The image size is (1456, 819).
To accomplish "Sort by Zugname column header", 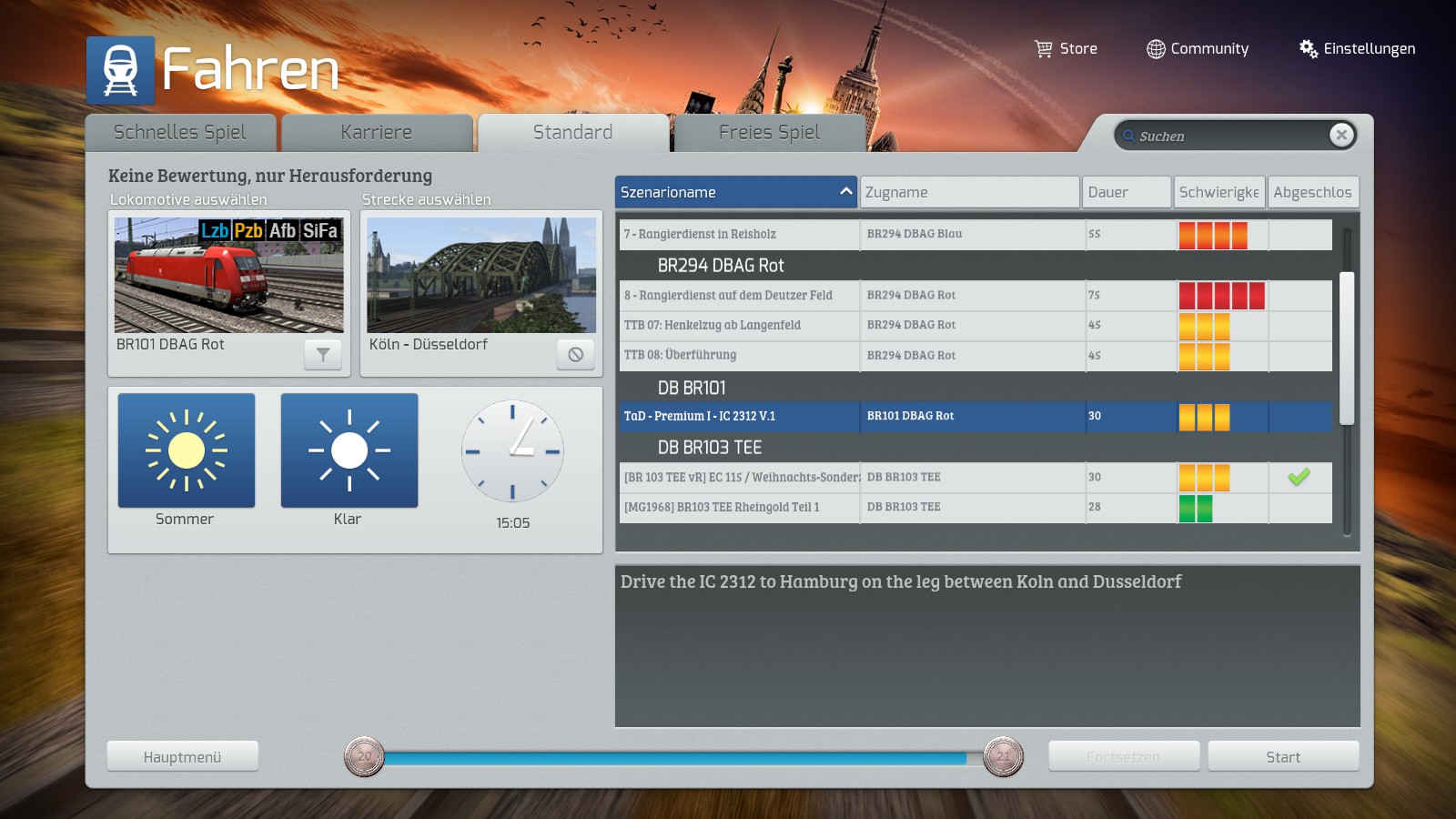I will (970, 192).
